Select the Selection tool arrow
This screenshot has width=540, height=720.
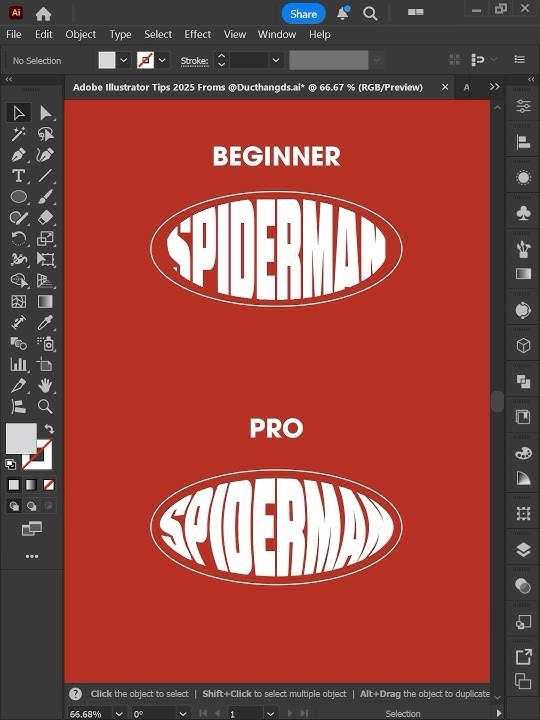click(18, 113)
